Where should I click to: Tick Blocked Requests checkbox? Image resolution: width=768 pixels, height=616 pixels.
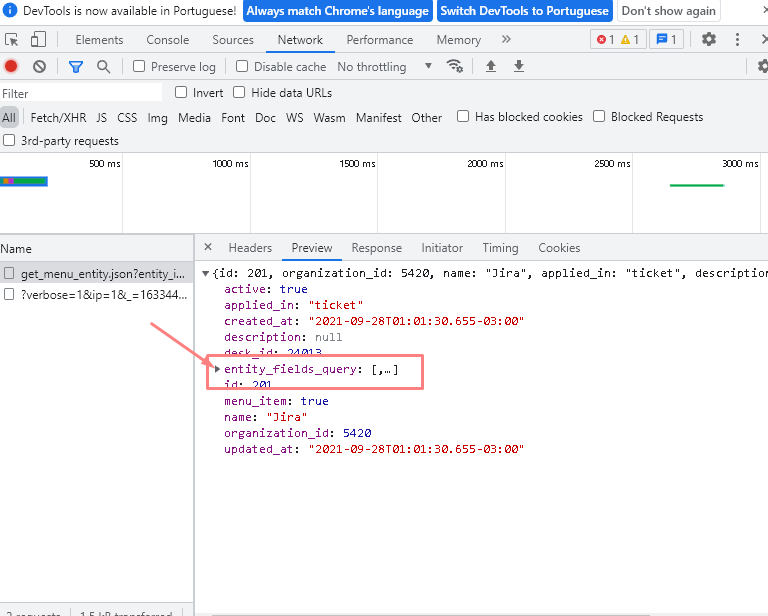(599, 116)
